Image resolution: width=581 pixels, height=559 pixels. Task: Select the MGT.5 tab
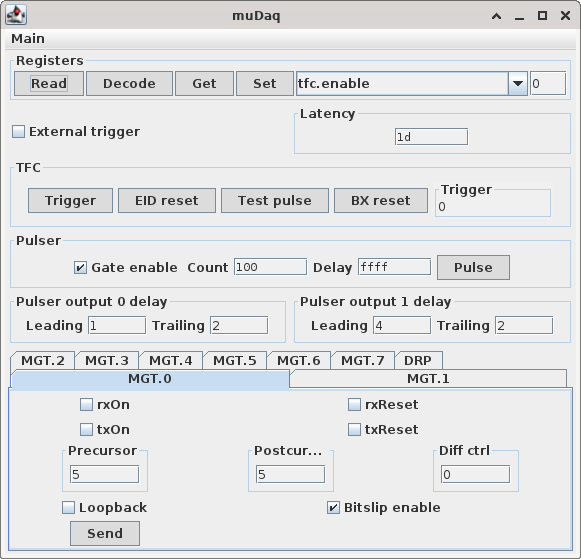[x=235, y=360]
